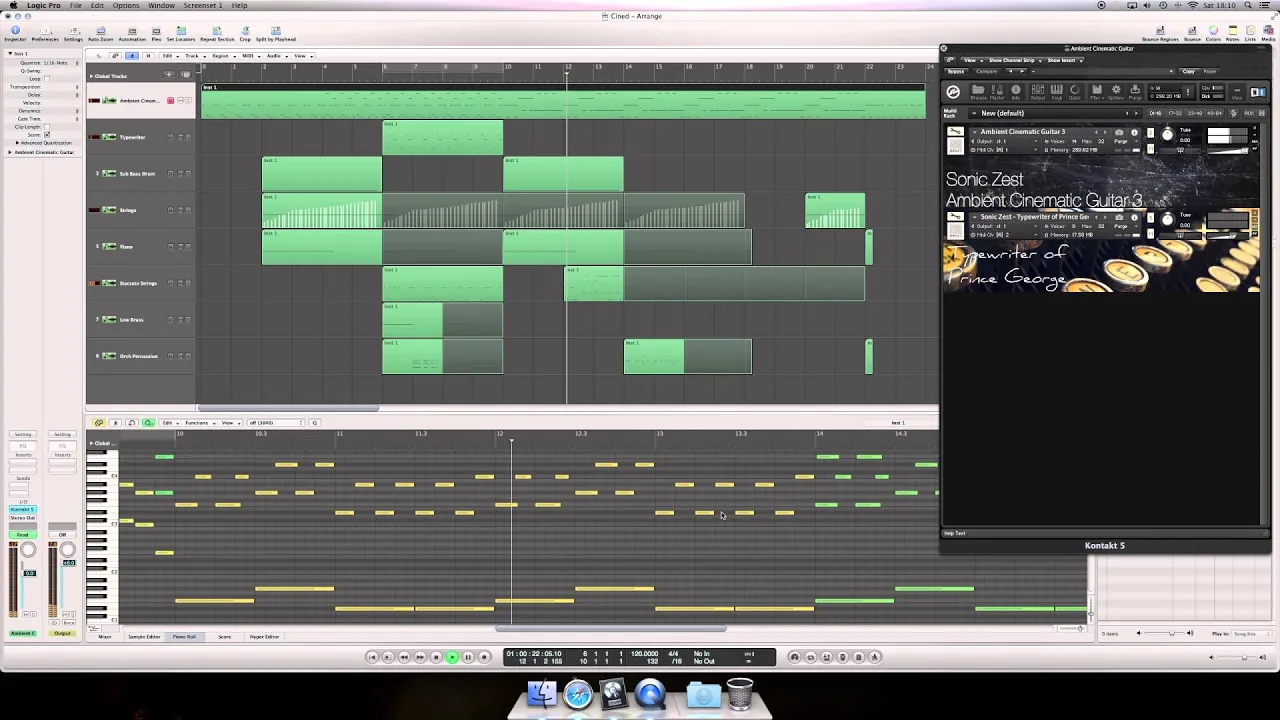This screenshot has width=1280, height=720.
Task: Switch to the Sample Editor tab
Action: coord(144,637)
